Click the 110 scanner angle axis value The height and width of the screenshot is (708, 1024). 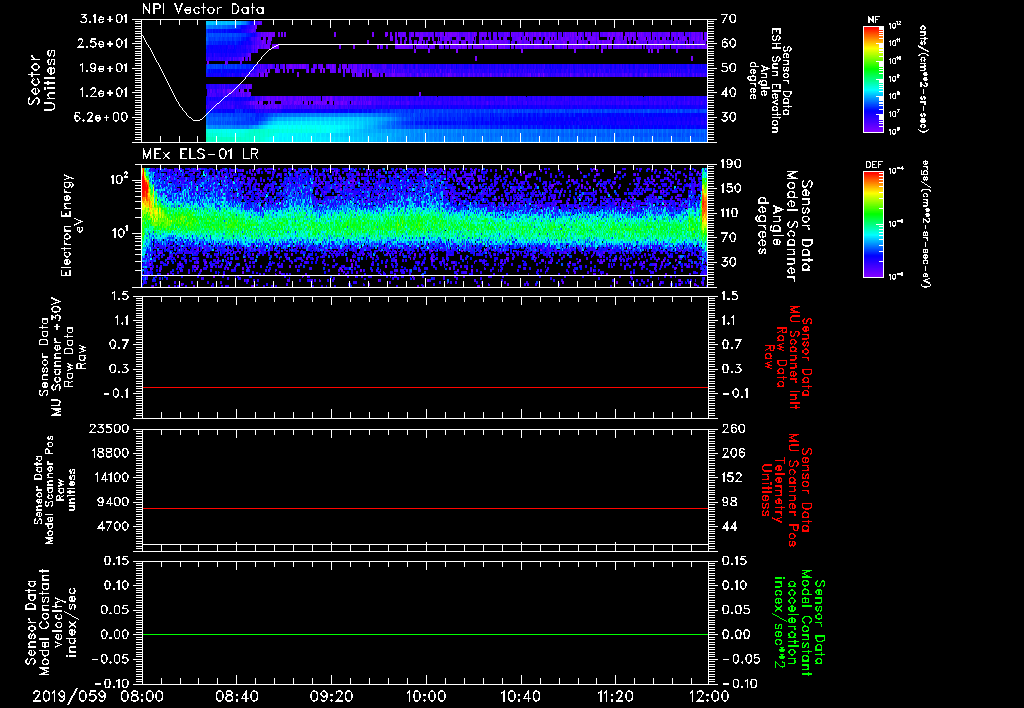coord(731,213)
